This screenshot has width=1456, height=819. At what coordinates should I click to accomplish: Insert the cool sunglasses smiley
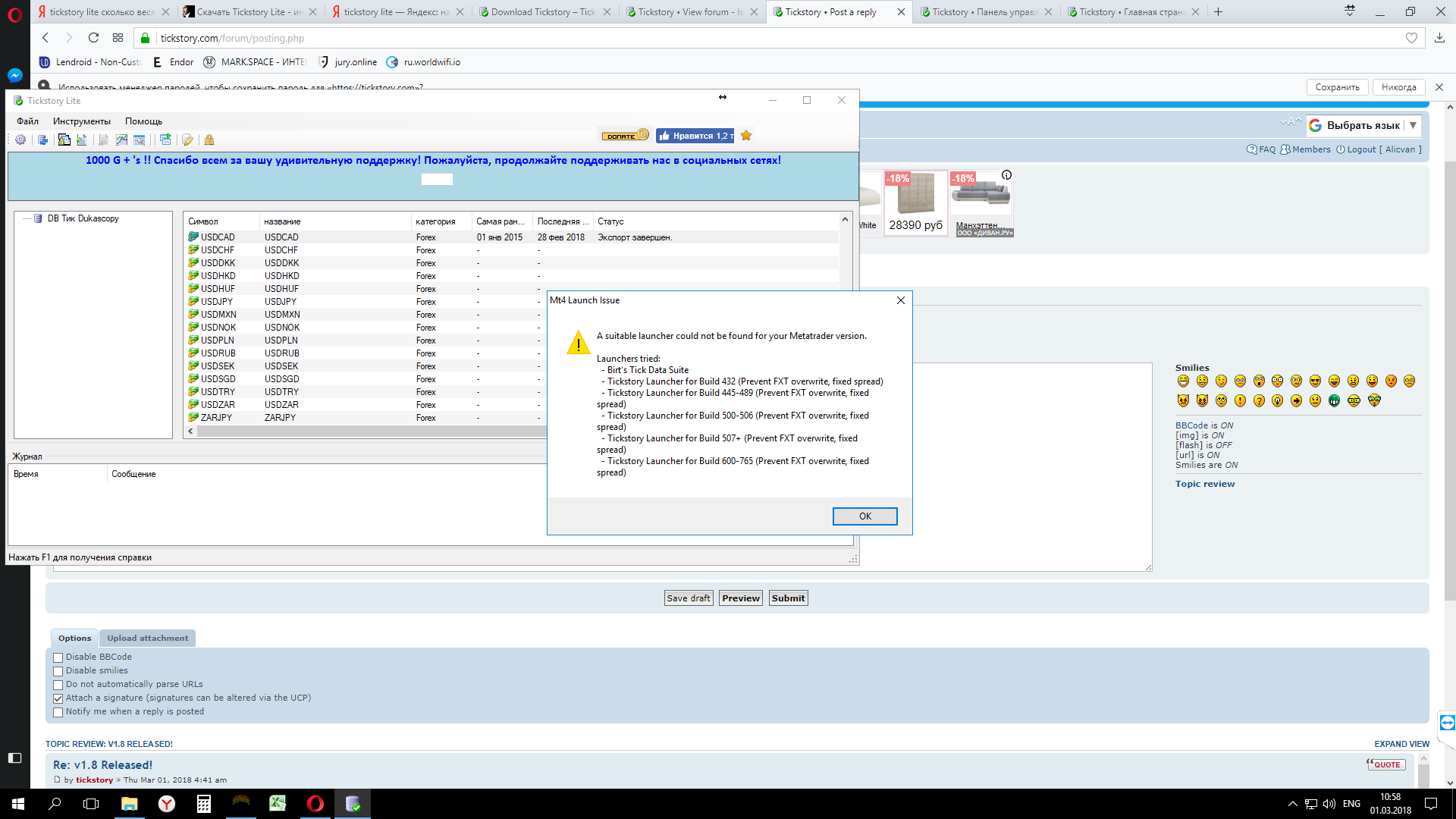pos(1315,381)
